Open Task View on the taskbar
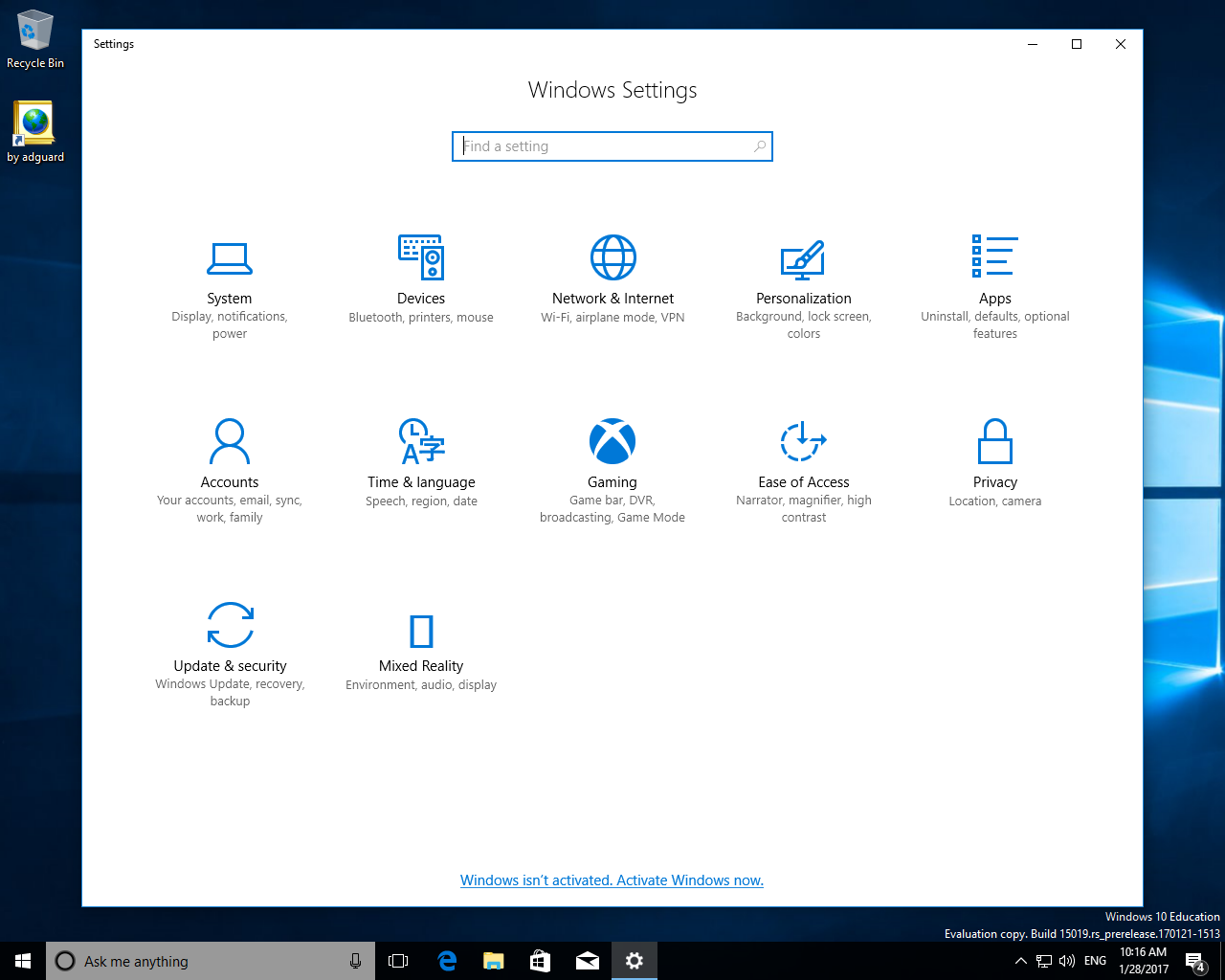The width and height of the screenshot is (1225, 980). pyautogui.click(x=398, y=961)
